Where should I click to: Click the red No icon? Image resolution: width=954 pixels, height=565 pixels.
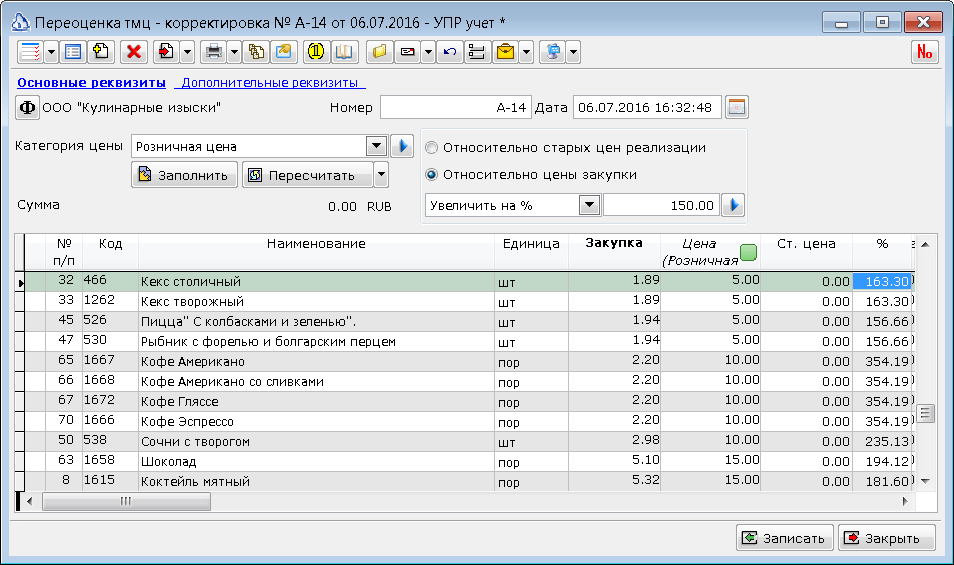[924, 52]
